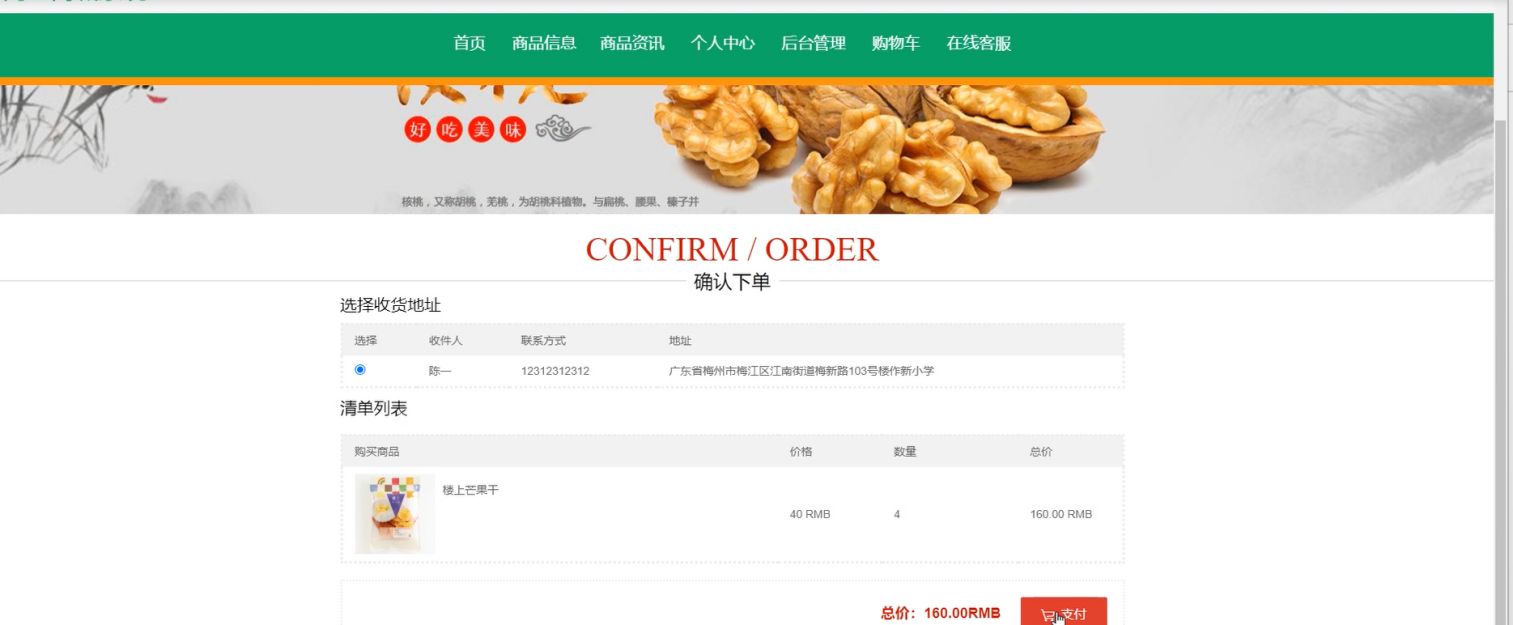
Task: Click the CONFIRM / ORDER heading
Action: 732,250
